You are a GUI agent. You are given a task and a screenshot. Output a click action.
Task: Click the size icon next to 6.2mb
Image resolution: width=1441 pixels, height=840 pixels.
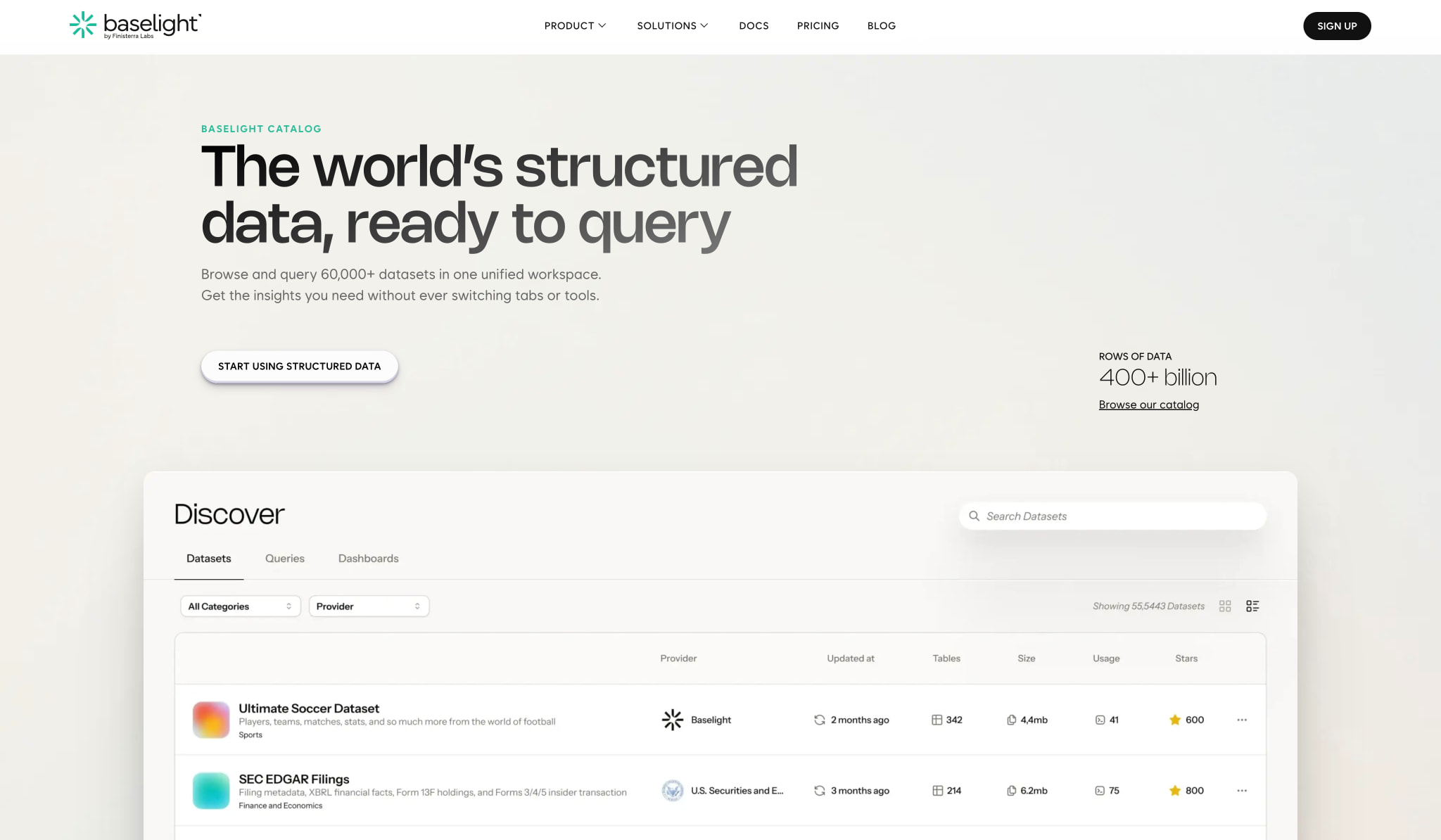(x=1011, y=791)
